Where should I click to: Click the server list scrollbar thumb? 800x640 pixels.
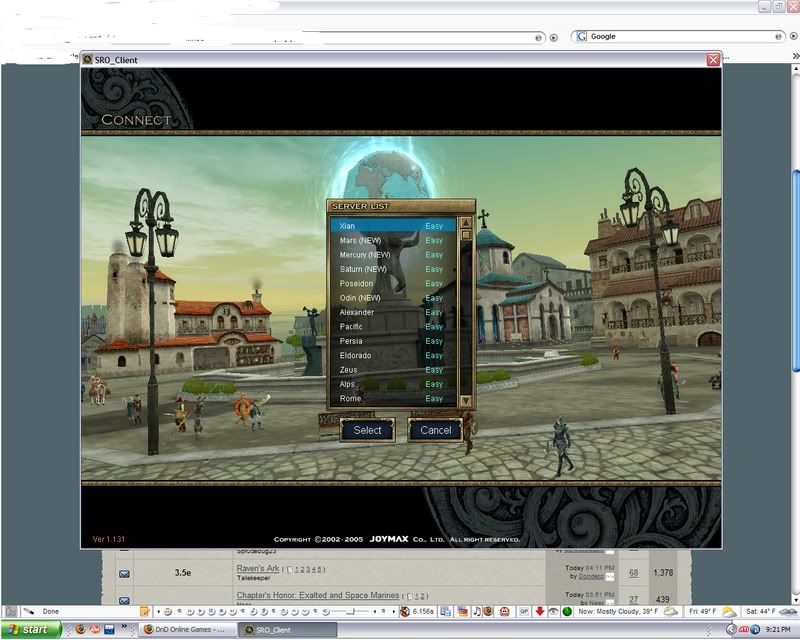pyautogui.click(x=465, y=235)
